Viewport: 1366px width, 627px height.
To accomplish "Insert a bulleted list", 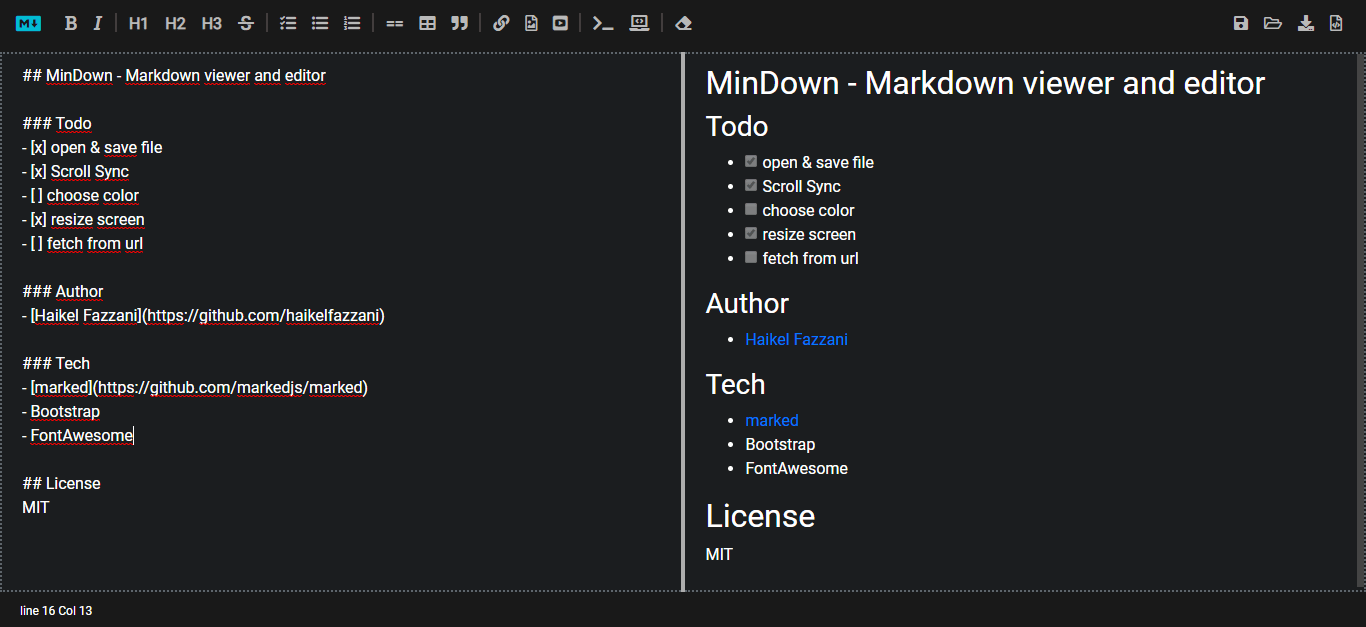I will coord(320,23).
